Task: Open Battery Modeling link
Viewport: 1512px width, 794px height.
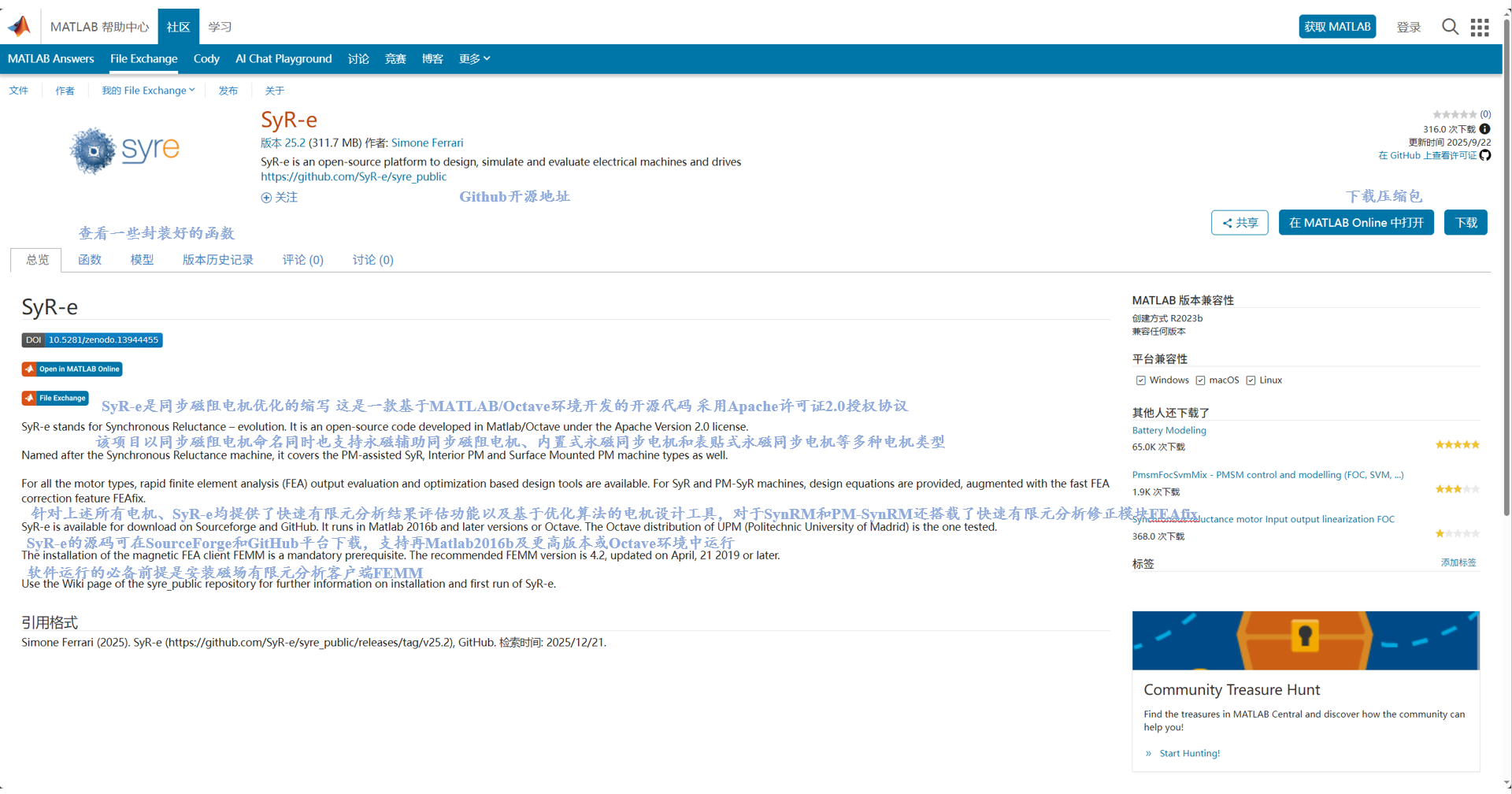Action: [1169, 431]
